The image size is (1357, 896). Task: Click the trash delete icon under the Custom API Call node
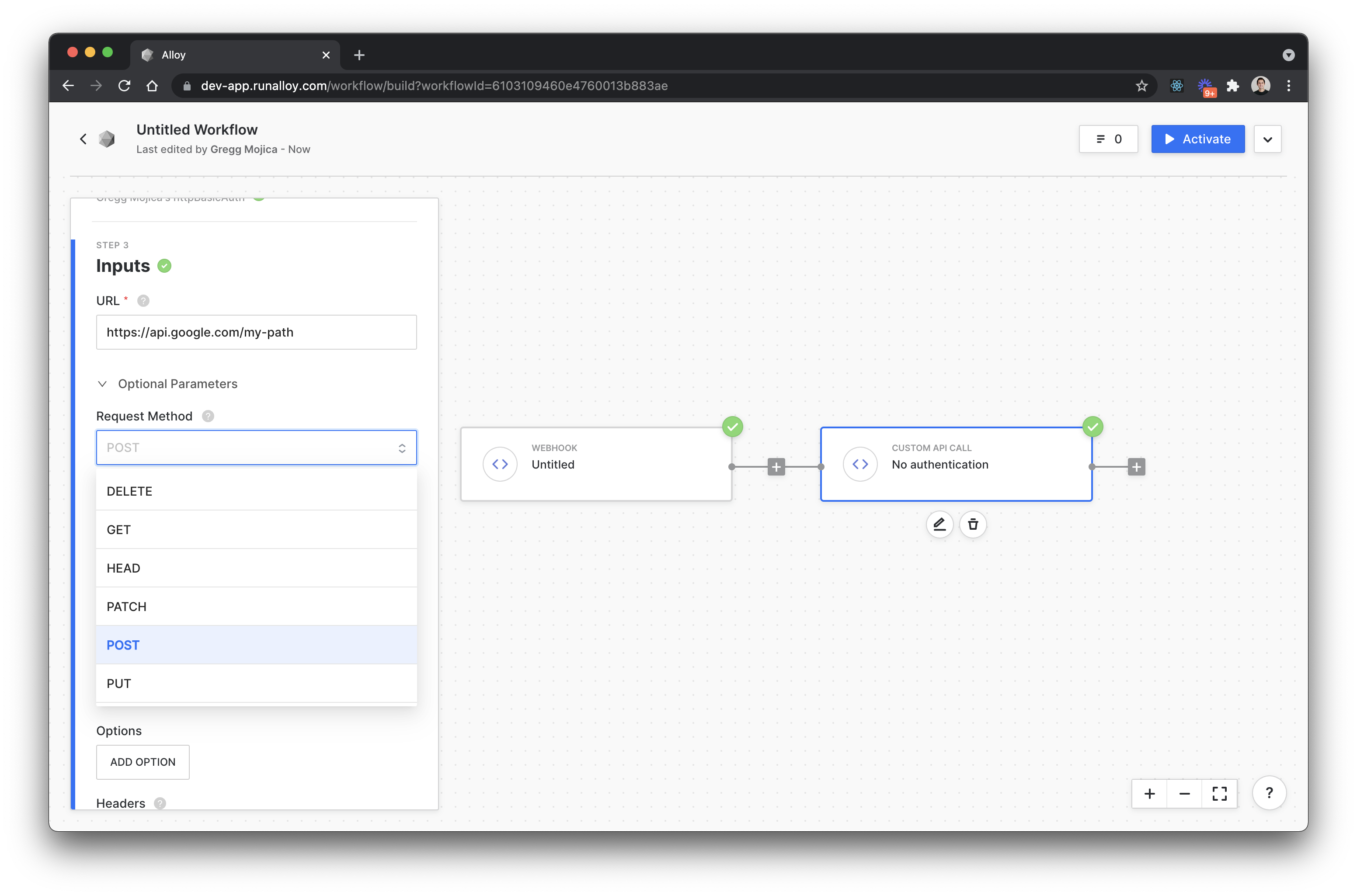tap(973, 524)
